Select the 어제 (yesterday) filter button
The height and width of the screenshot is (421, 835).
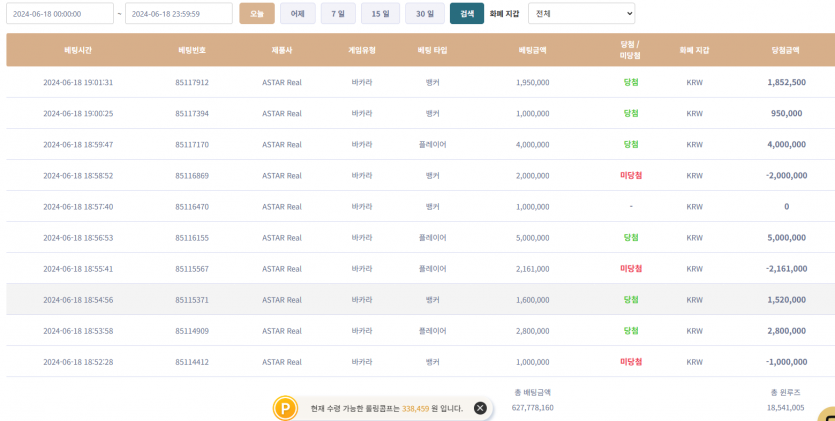pos(298,14)
